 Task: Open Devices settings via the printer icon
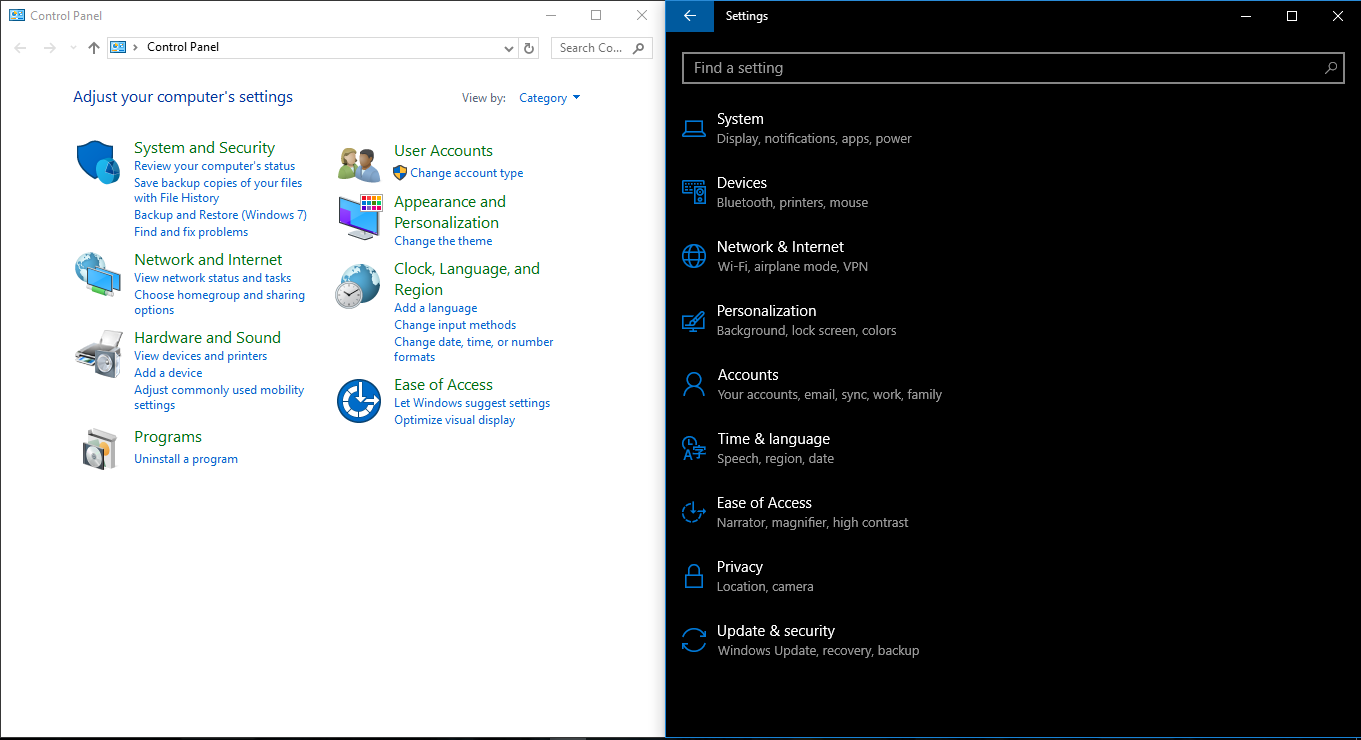click(x=694, y=191)
